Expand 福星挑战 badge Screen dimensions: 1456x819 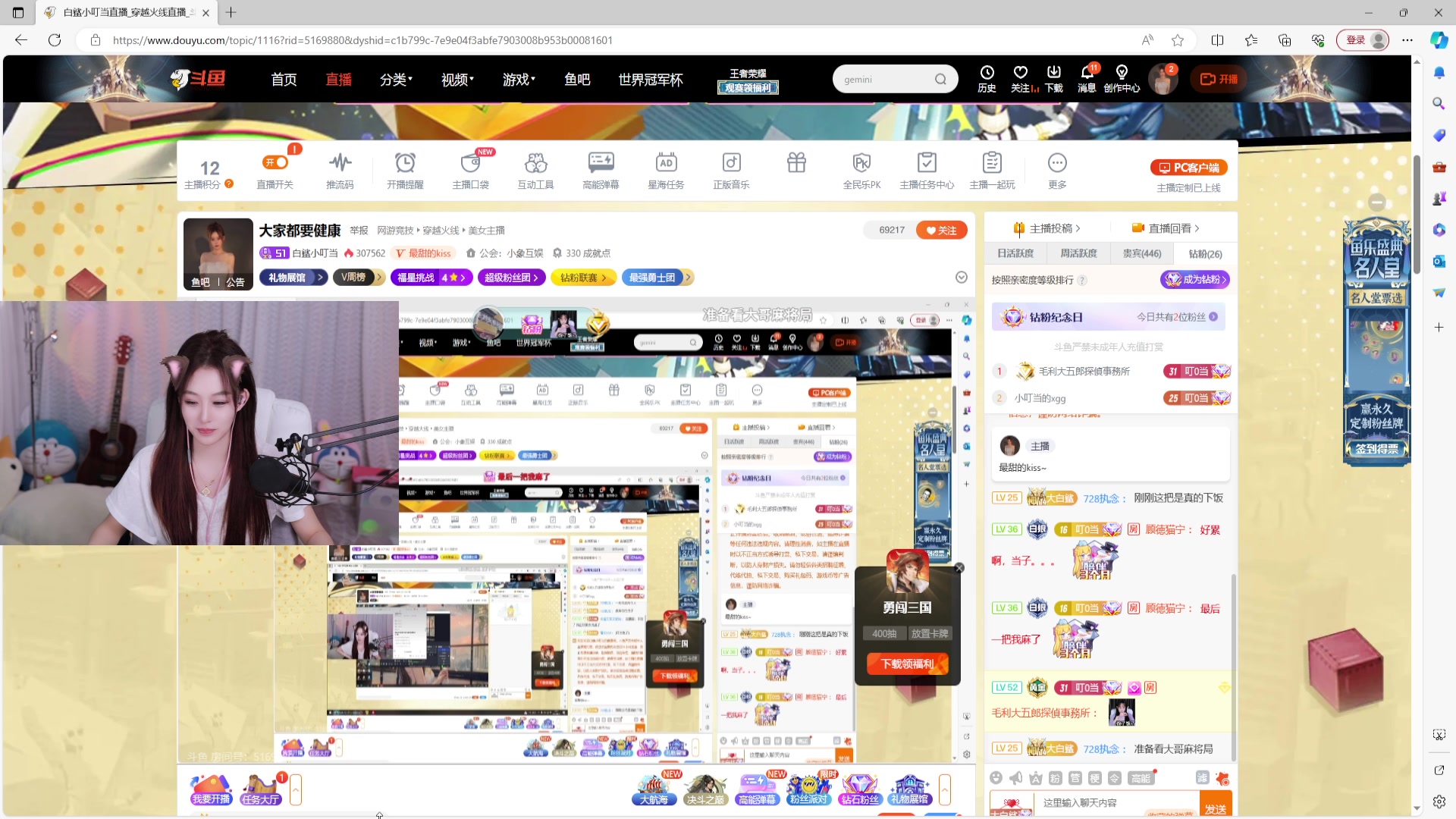[x=431, y=278]
